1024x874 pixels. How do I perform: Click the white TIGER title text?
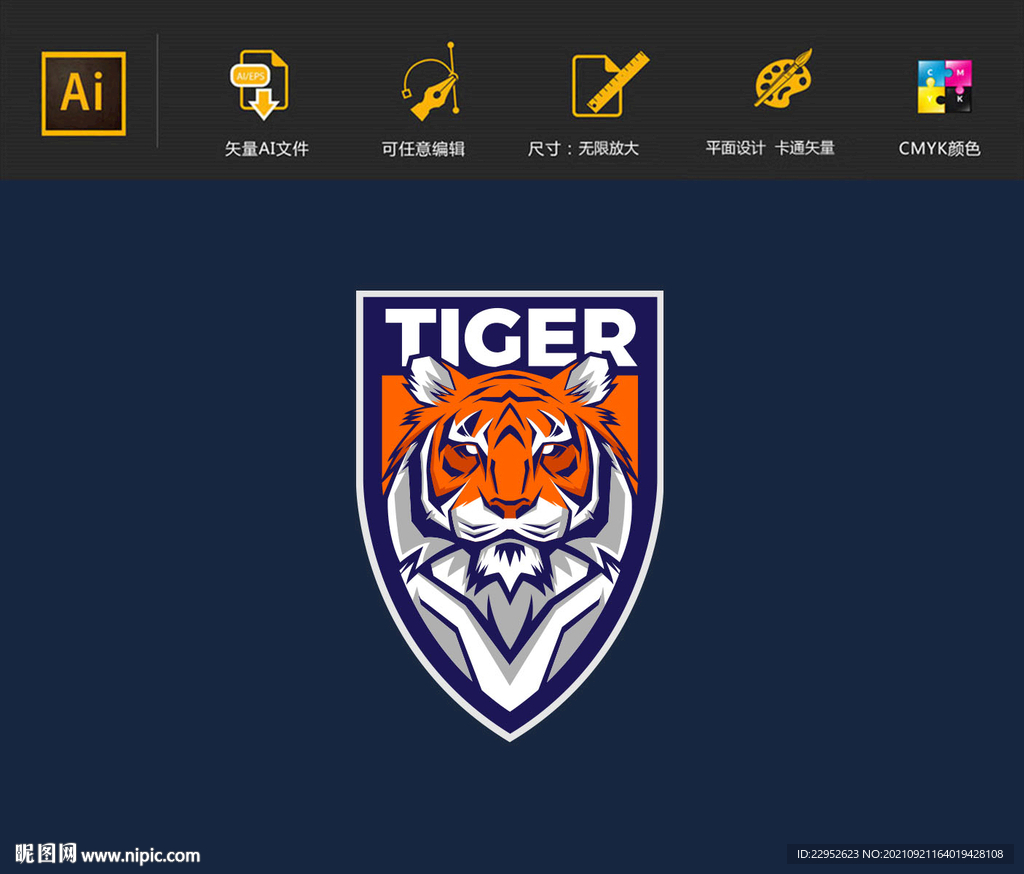tap(510, 335)
